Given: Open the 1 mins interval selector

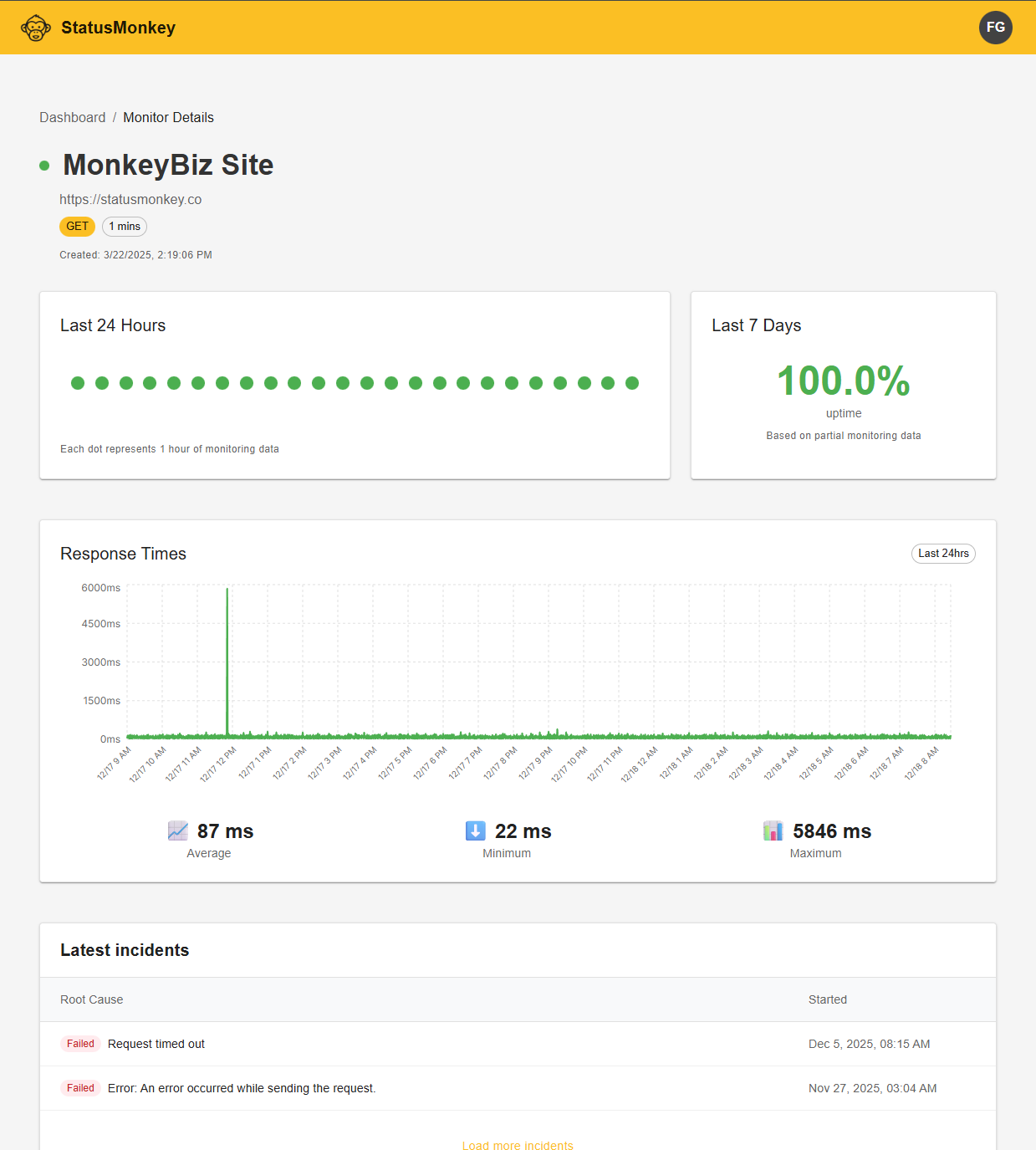Looking at the screenshot, I should click(x=124, y=226).
